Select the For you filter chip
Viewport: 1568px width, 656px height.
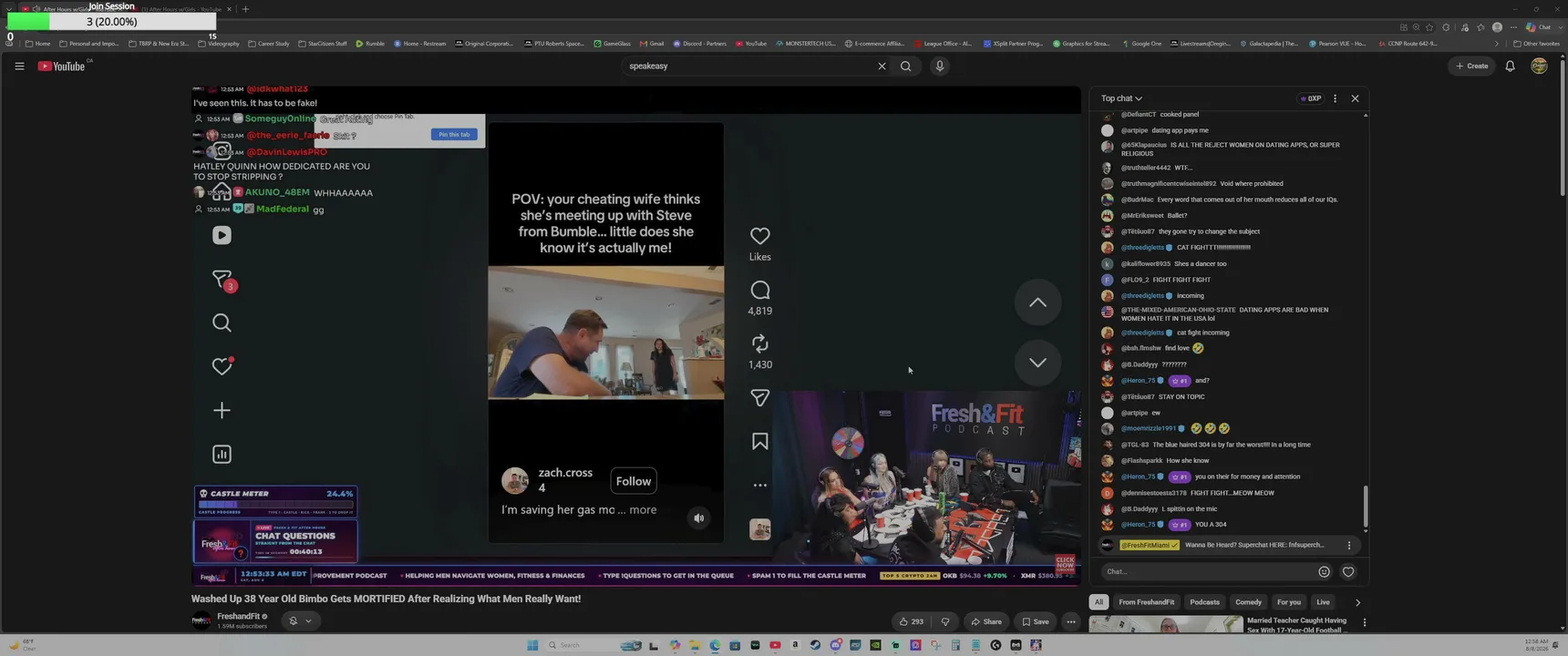coord(1289,602)
